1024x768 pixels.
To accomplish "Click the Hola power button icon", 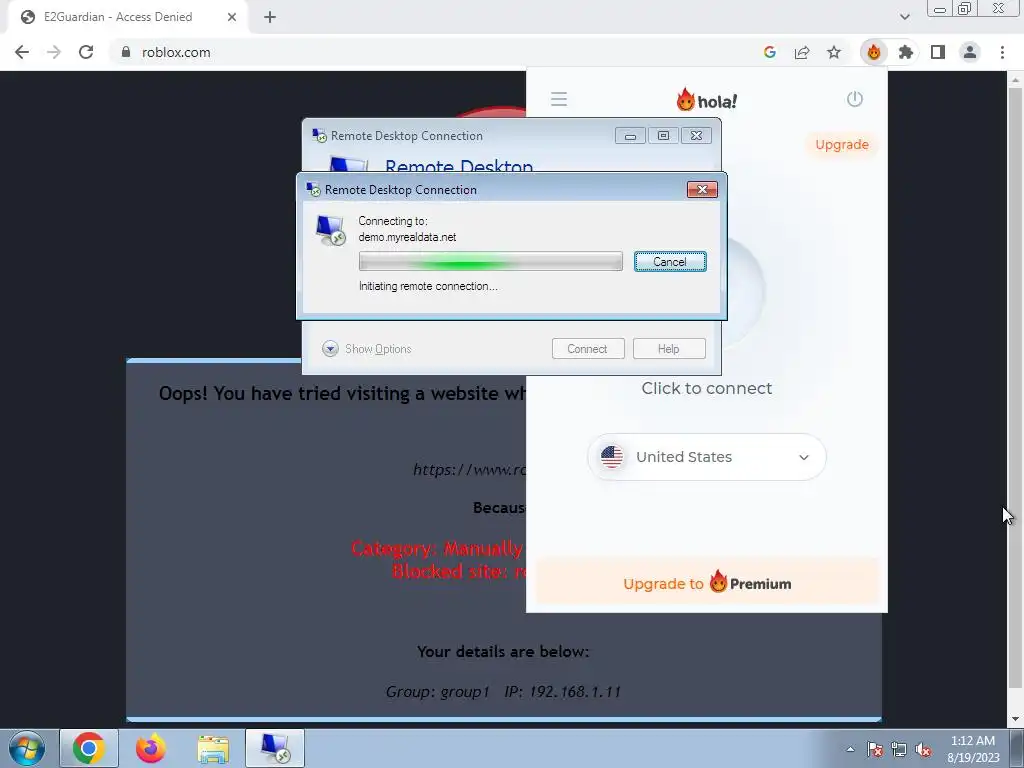I will coord(855,99).
